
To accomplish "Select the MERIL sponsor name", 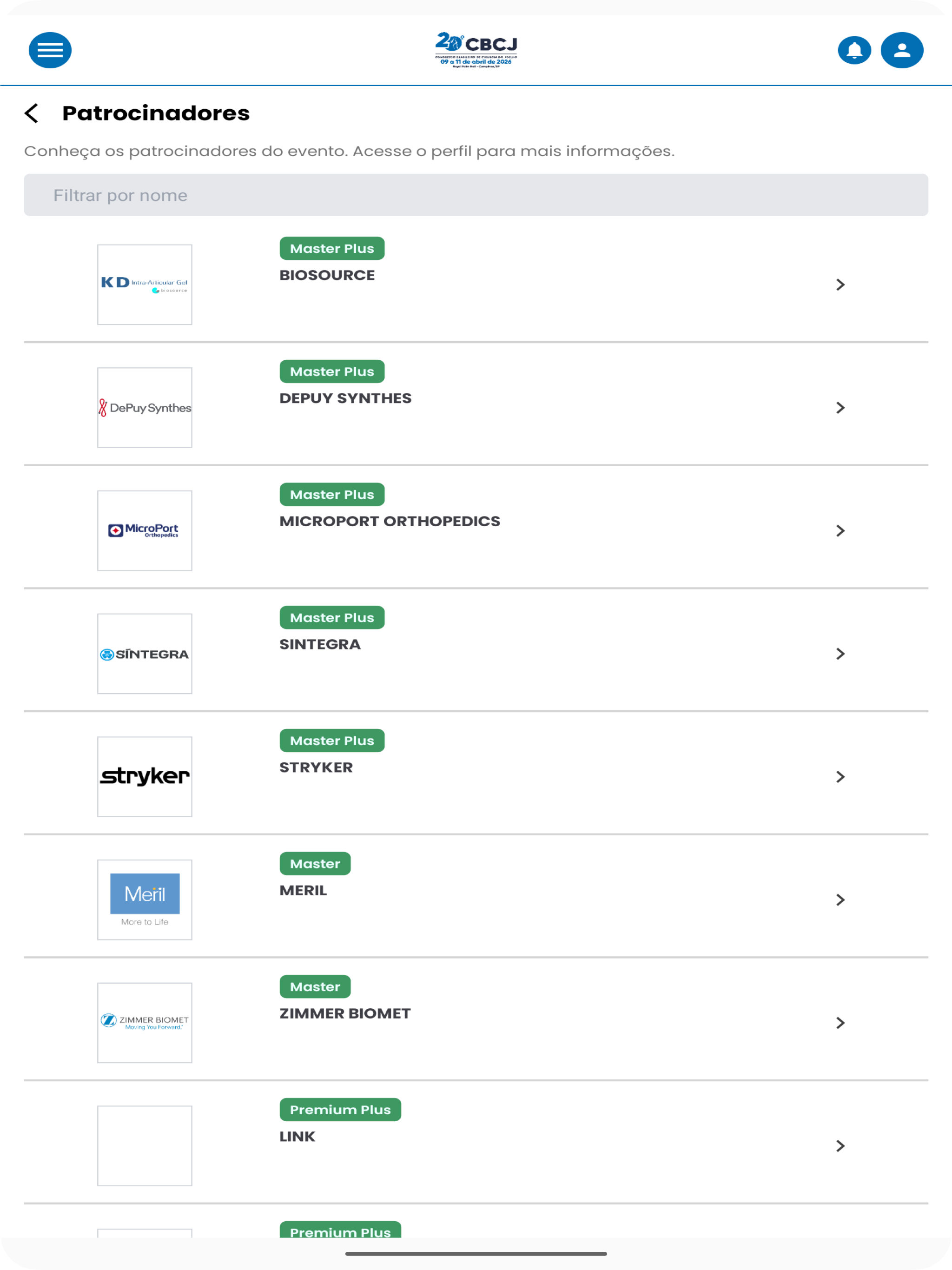I will click(x=303, y=891).
